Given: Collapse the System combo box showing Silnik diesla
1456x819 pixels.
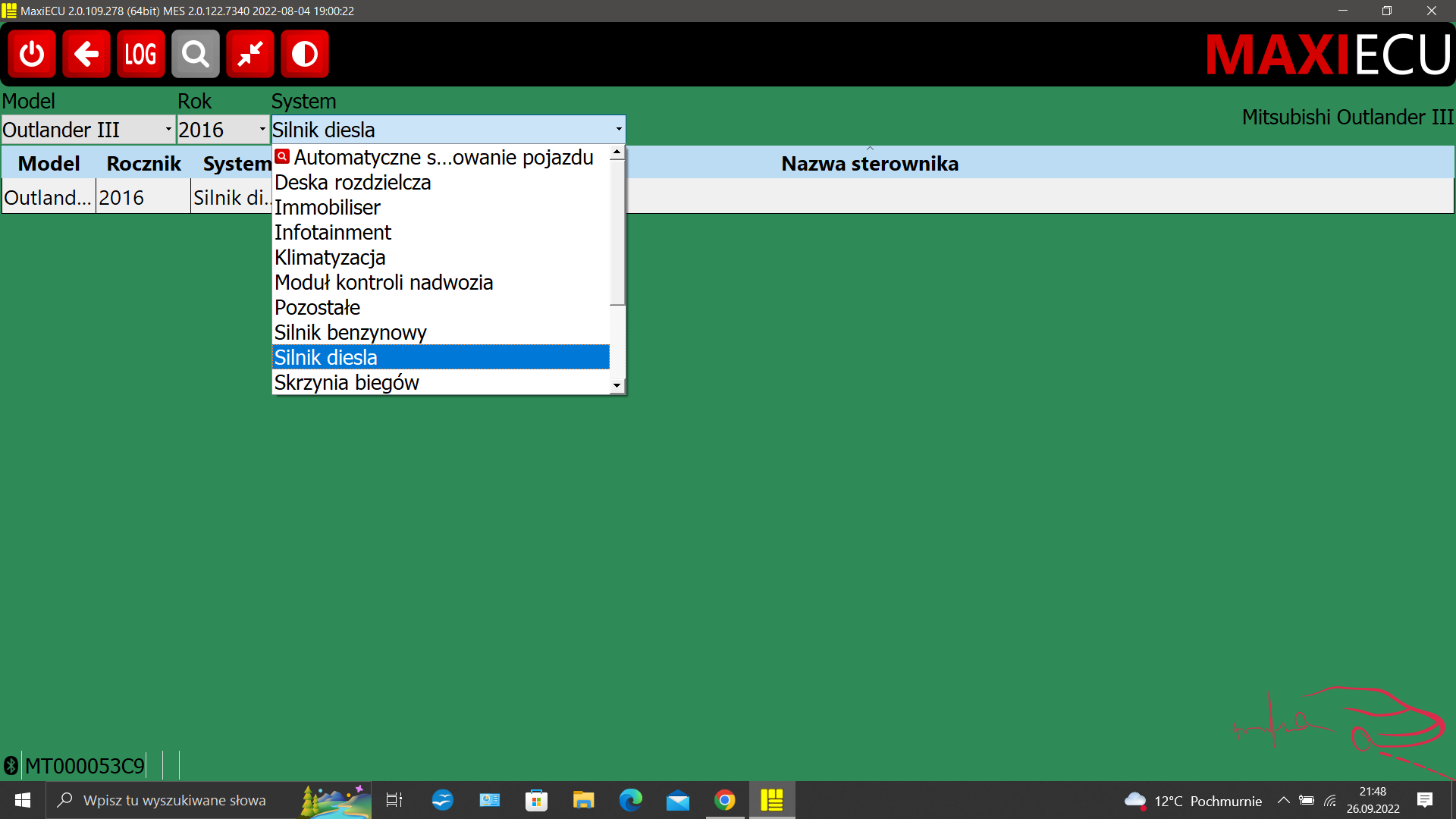Looking at the screenshot, I should coord(448,130).
